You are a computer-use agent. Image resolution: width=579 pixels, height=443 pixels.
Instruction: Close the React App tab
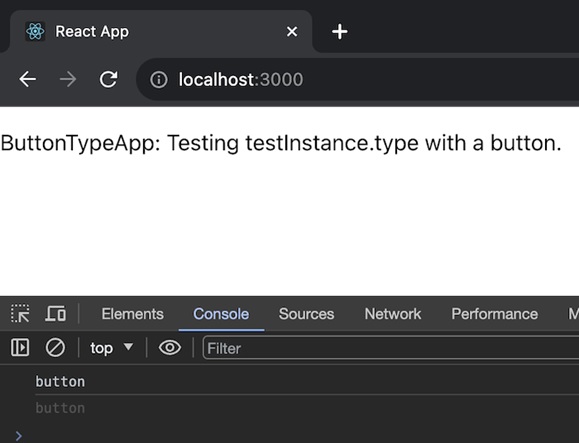point(292,32)
